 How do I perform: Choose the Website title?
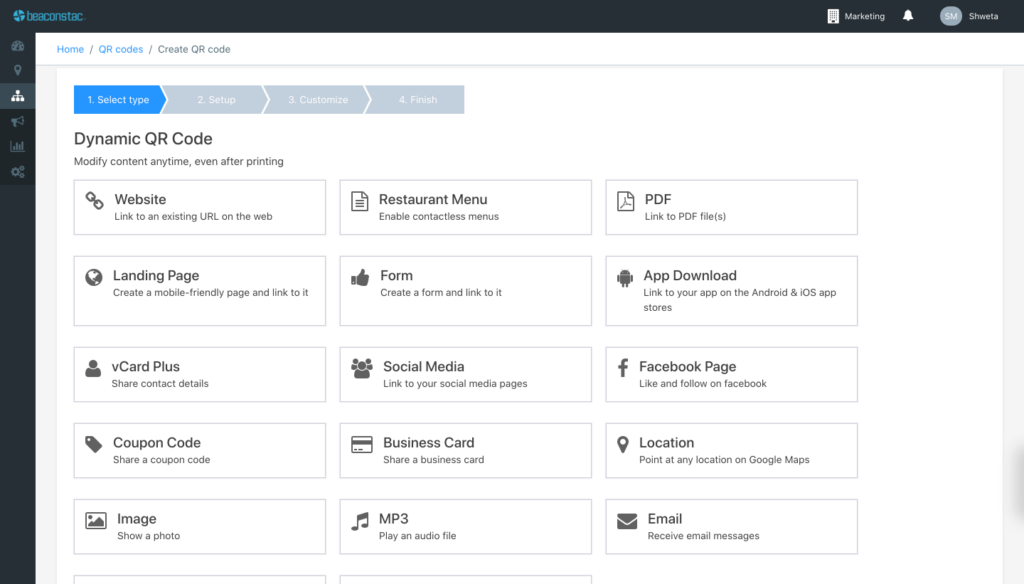coord(140,199)
